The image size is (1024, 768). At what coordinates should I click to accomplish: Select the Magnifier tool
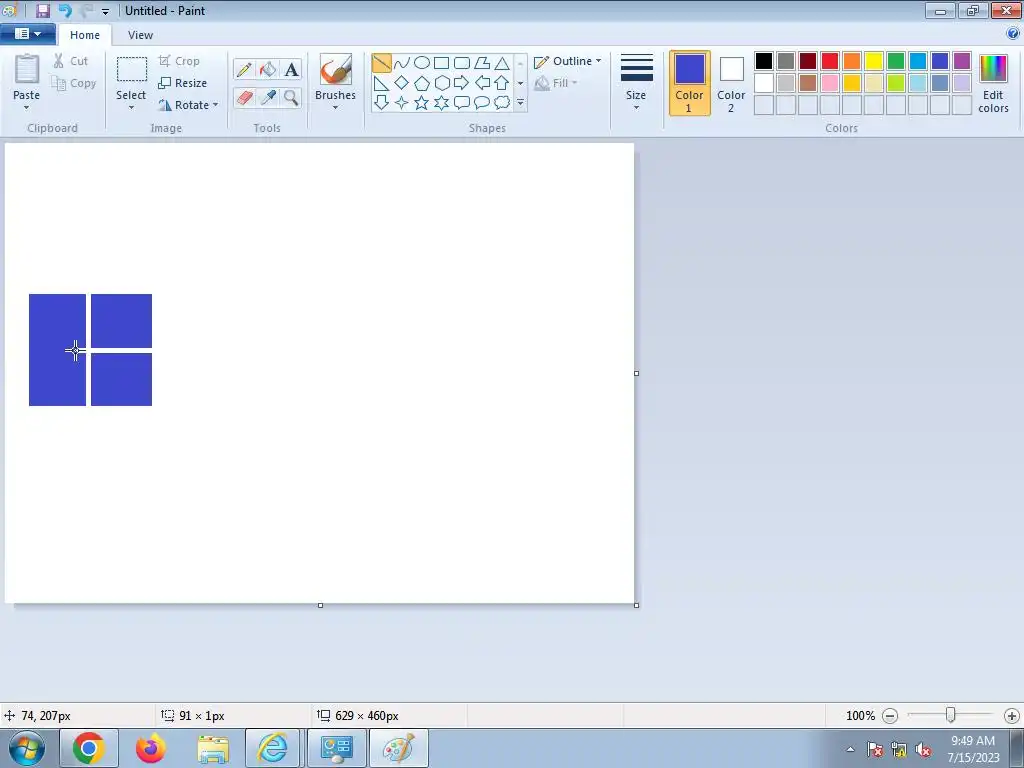[291, 97]
